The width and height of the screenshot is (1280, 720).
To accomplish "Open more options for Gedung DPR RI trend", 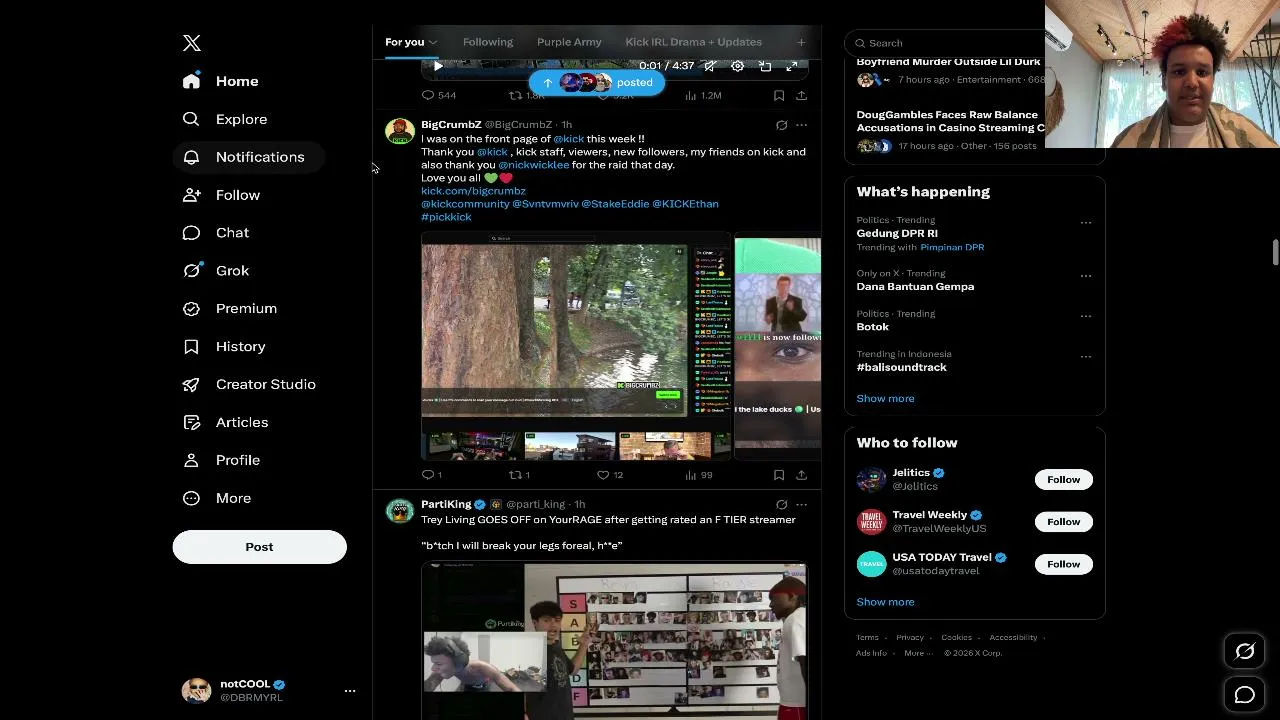I will [x=1086, y=223].
